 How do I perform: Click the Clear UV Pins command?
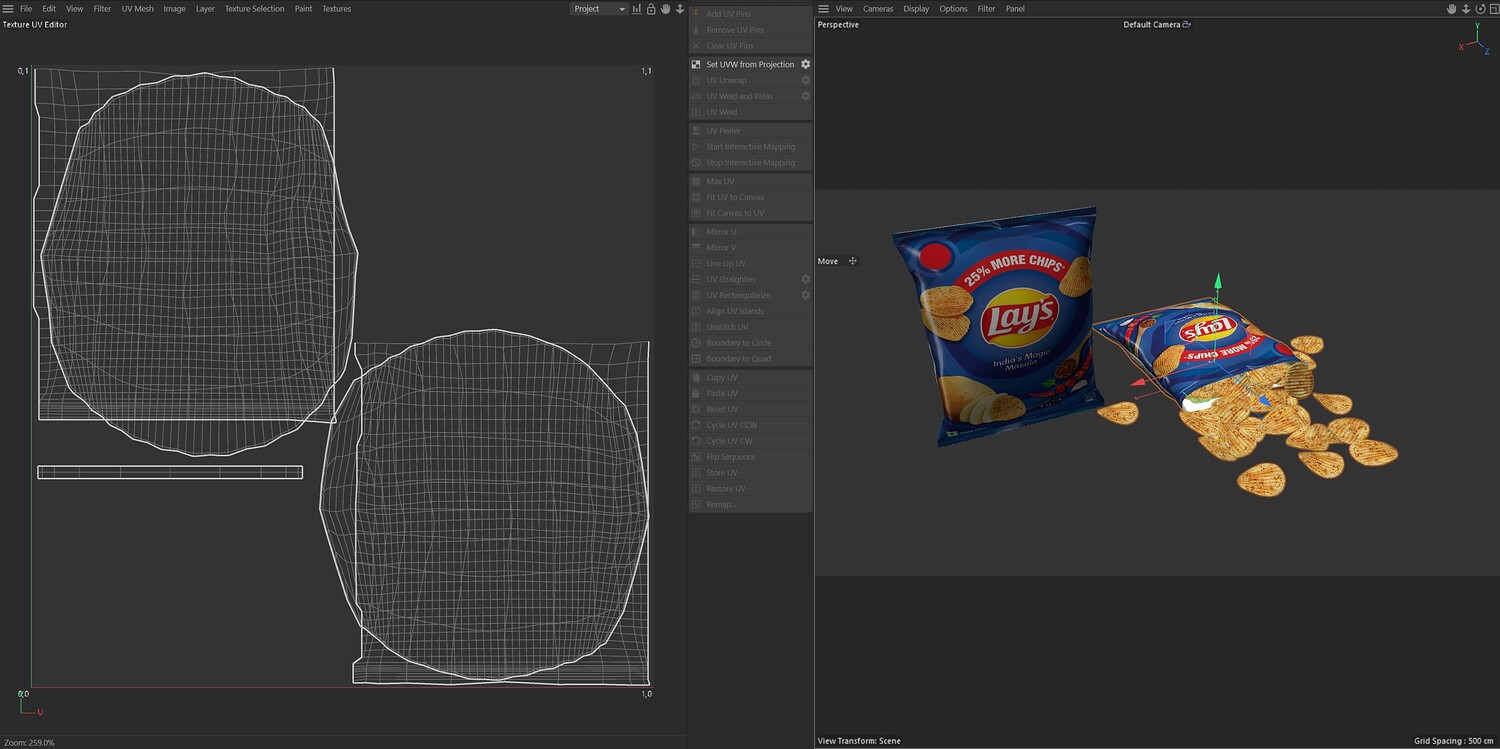750,46
